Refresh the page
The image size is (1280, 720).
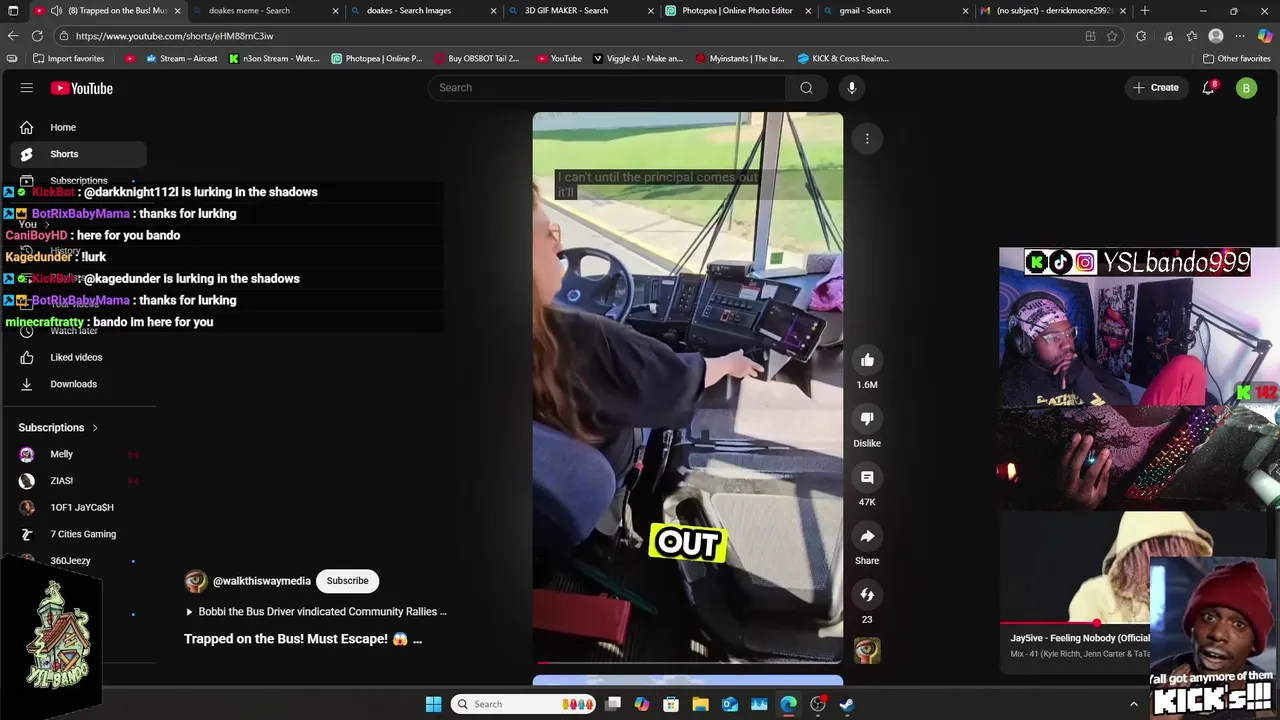point(38,36)
